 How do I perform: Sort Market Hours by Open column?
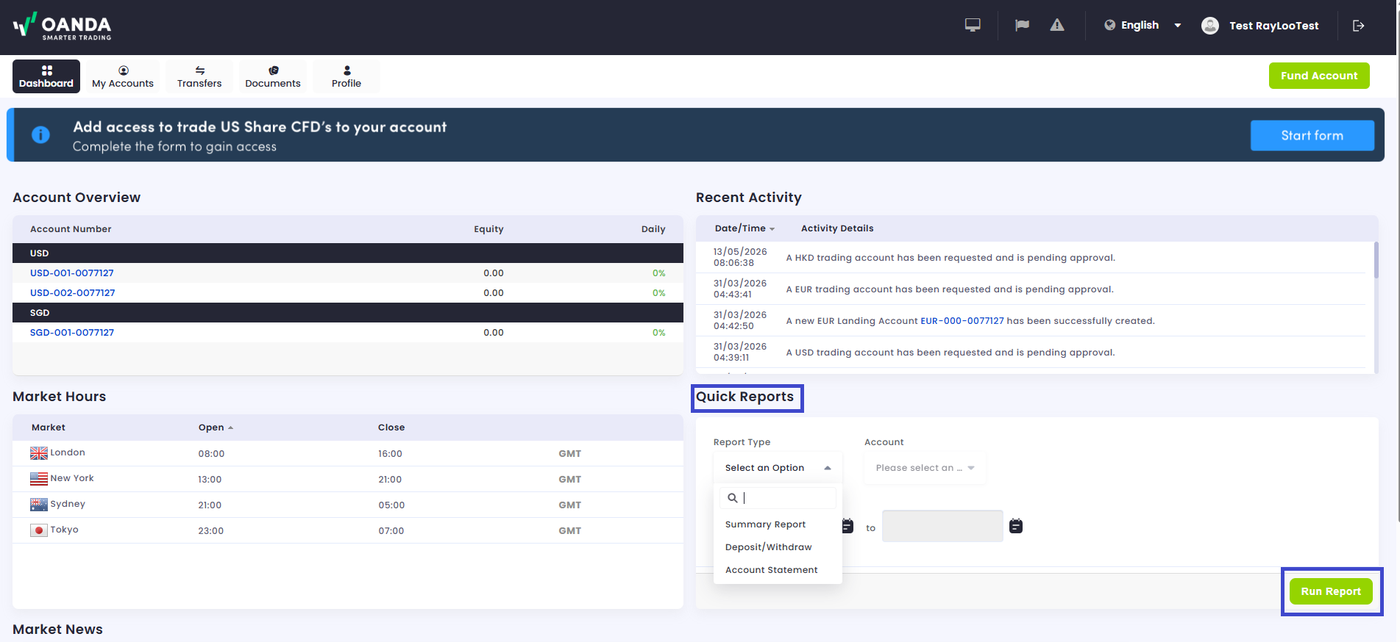click(x=215, y=427)
